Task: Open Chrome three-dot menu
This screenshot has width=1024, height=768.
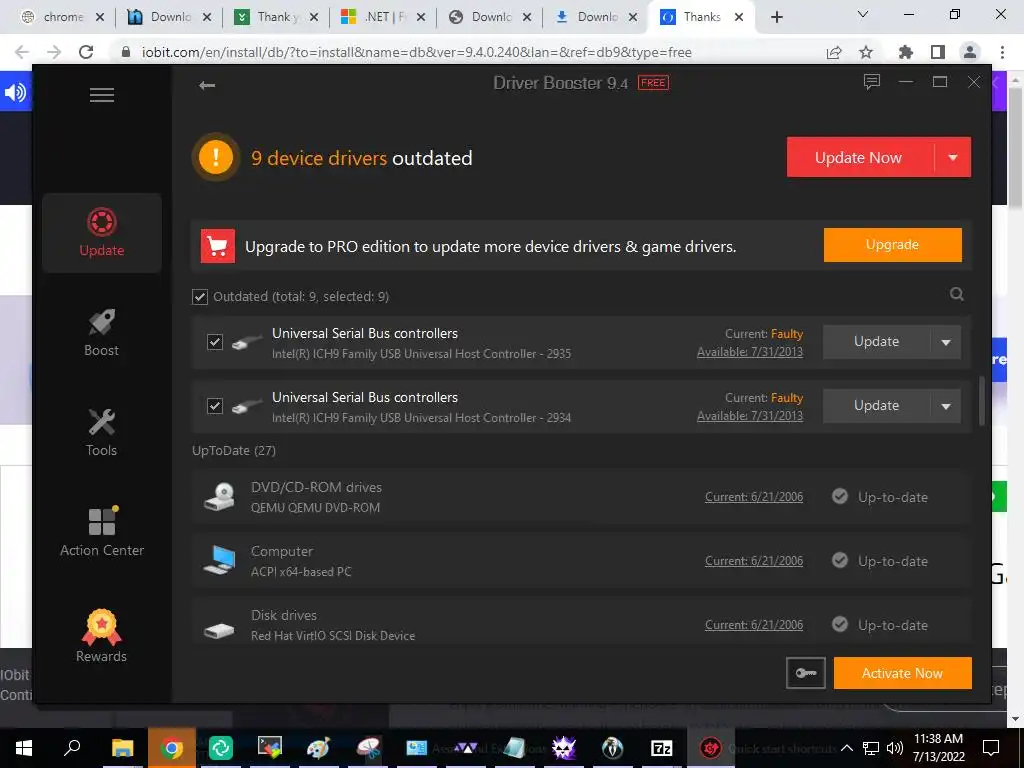Action: click(1002, 52)
